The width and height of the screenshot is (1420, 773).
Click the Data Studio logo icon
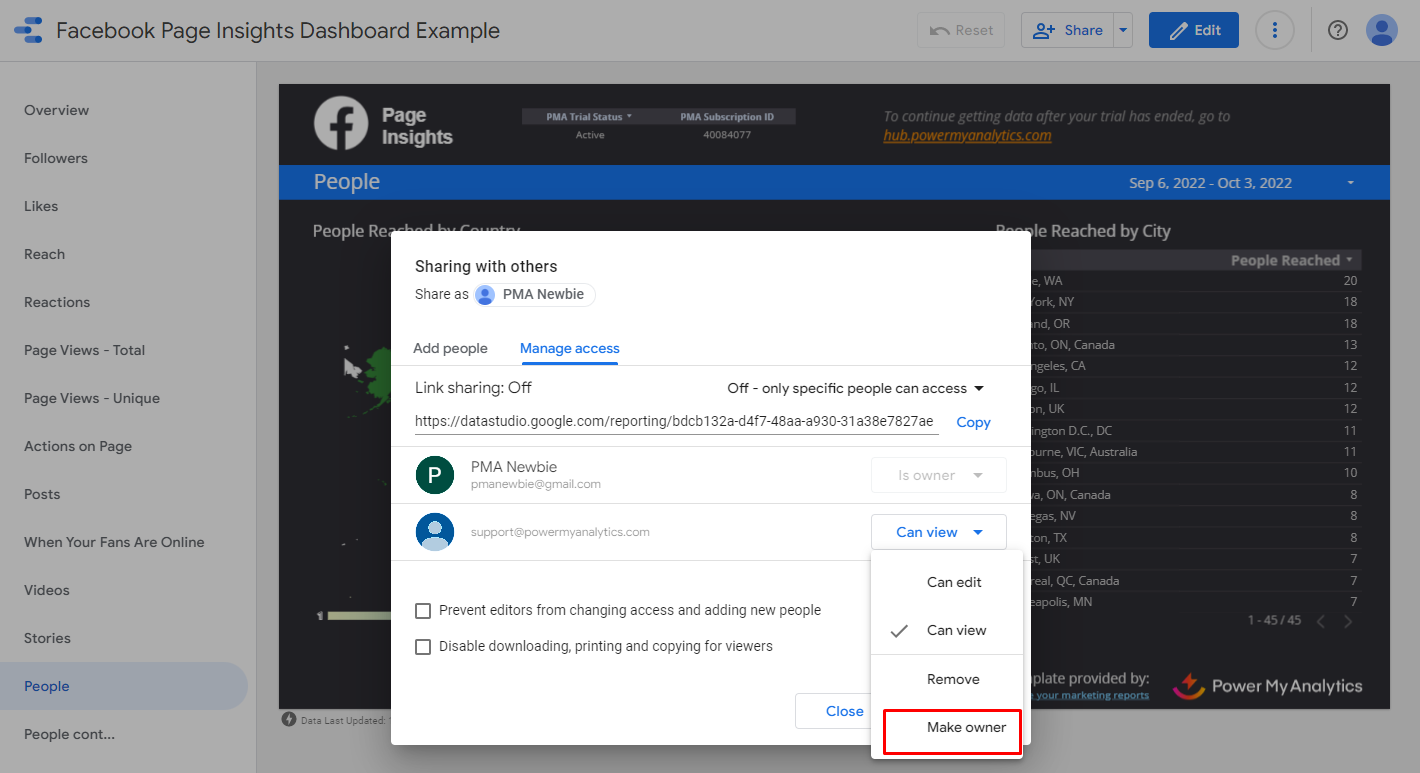(x=29, y=30)
